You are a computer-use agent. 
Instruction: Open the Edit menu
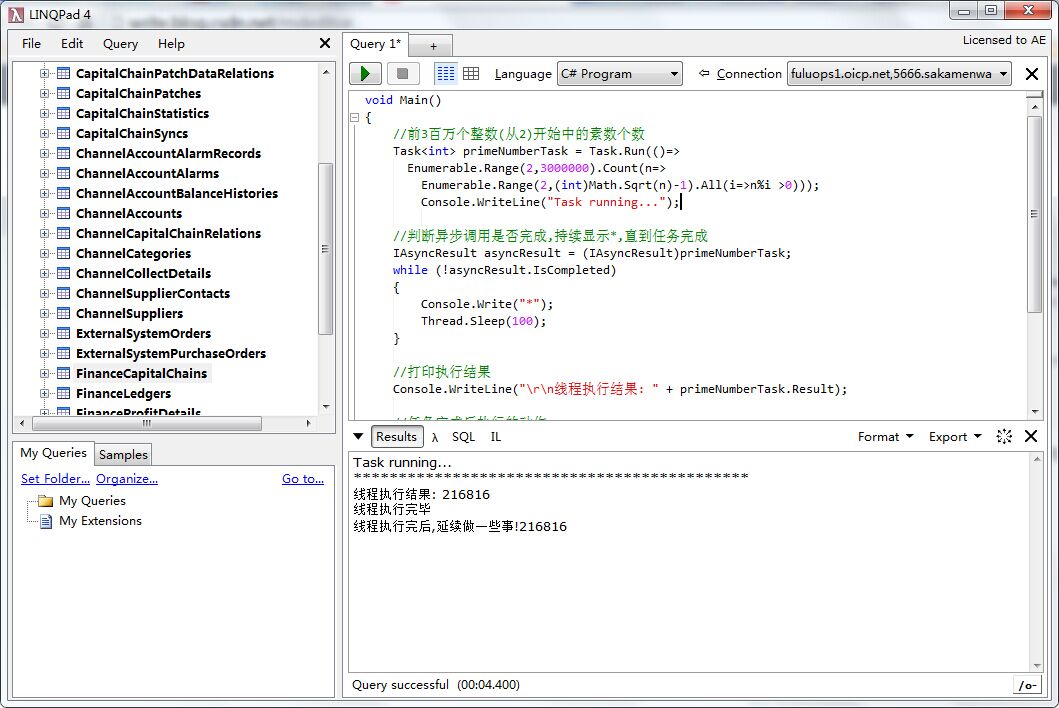pos(72,43)
